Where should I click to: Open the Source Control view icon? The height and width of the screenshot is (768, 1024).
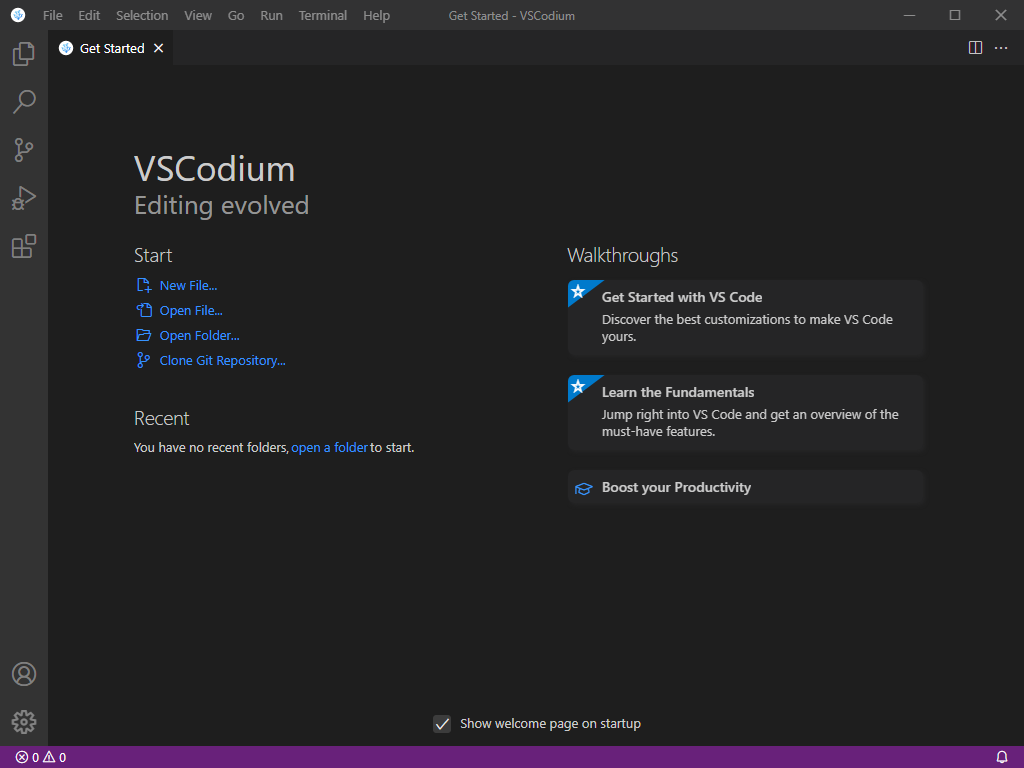coord(24,150)
